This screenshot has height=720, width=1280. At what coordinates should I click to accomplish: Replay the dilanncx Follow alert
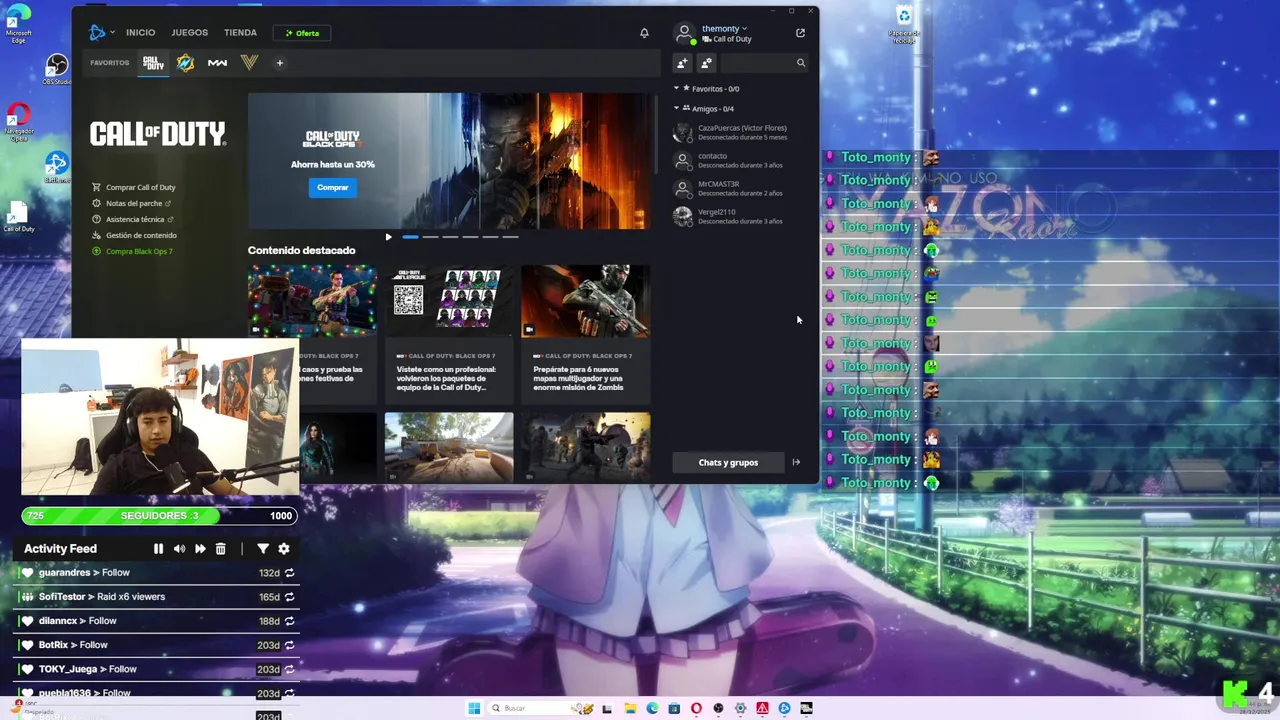tap(289, 621)
